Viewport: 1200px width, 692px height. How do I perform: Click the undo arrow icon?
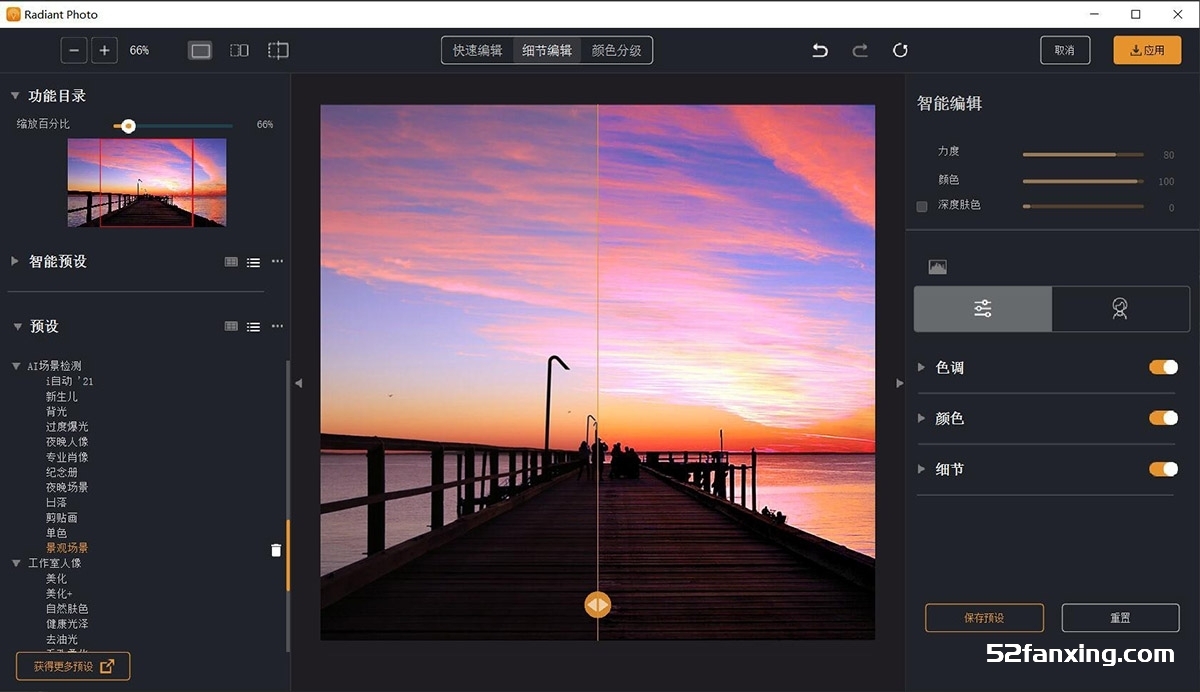coord(820,50)
